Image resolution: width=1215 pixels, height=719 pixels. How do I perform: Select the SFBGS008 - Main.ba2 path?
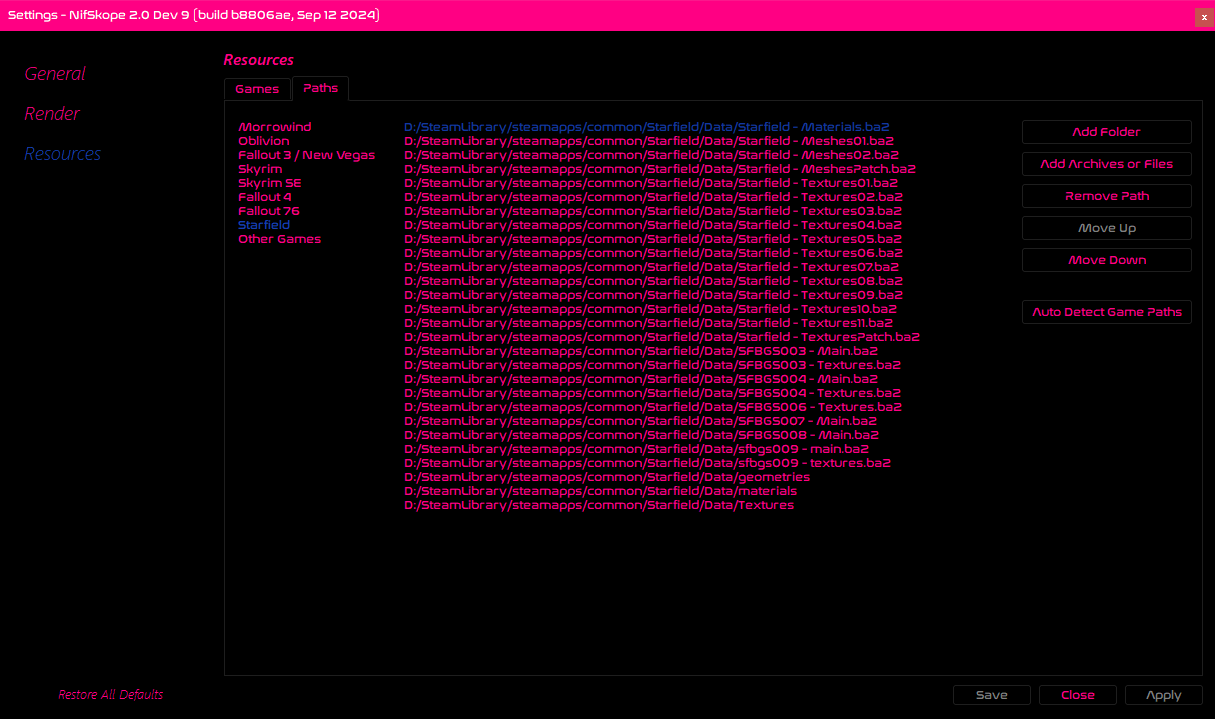[641, 435]
